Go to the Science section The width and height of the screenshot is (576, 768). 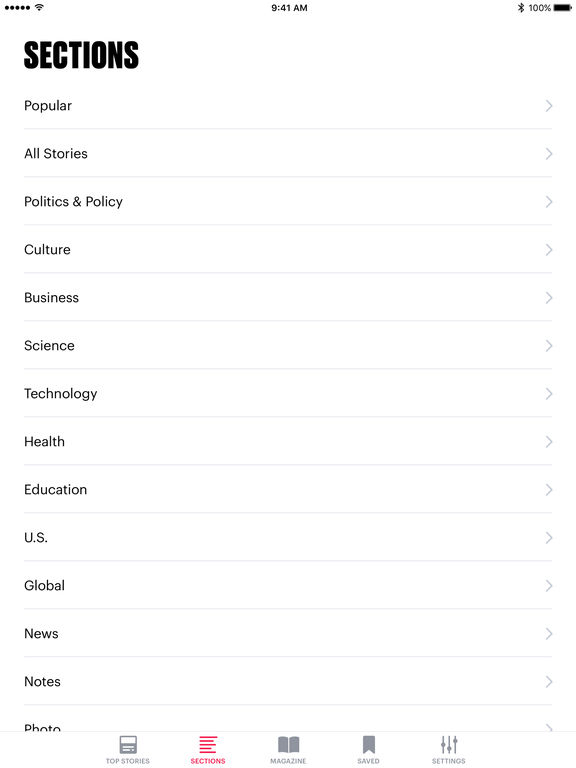288,346
